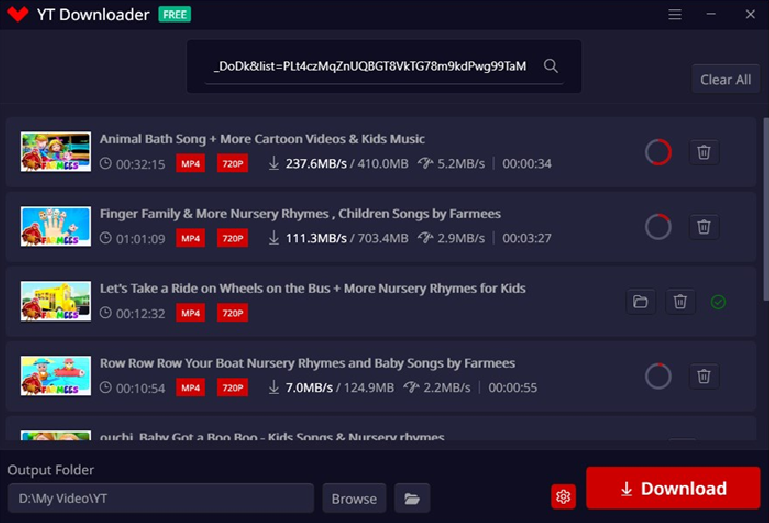
Task: Open settings with the red gear icon
Action: pyautogui.click(x=563, y=497)
